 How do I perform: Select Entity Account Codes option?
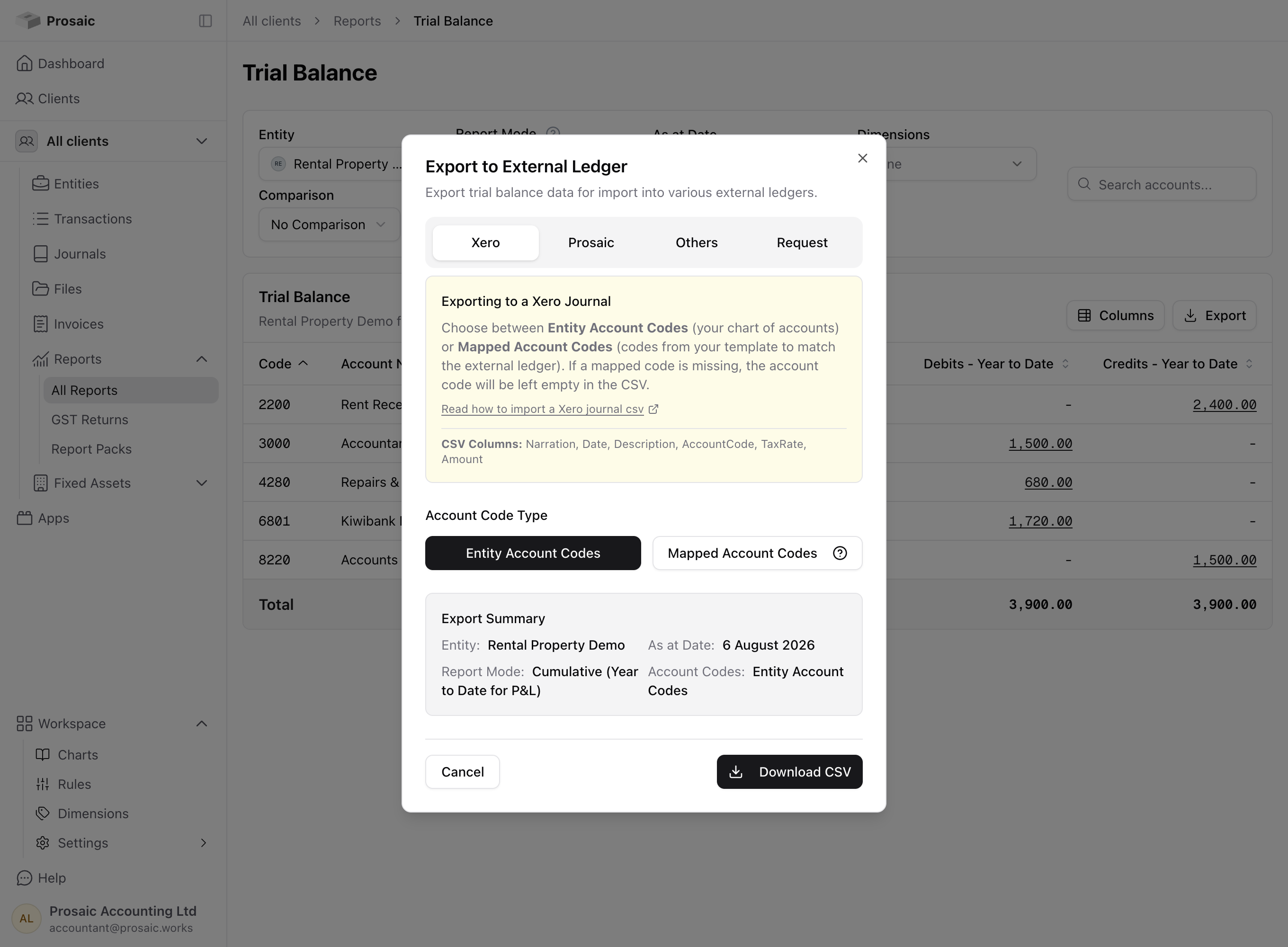(533, 553)
